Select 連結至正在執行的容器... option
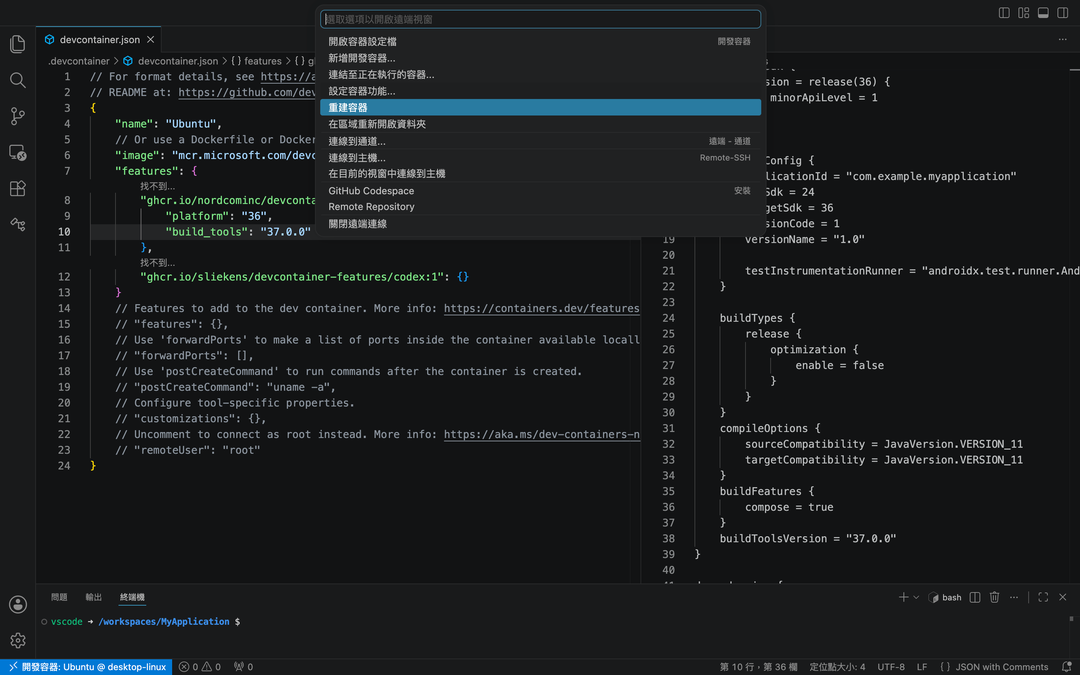This screenshot has height=675, width=1080. point(541,74)
